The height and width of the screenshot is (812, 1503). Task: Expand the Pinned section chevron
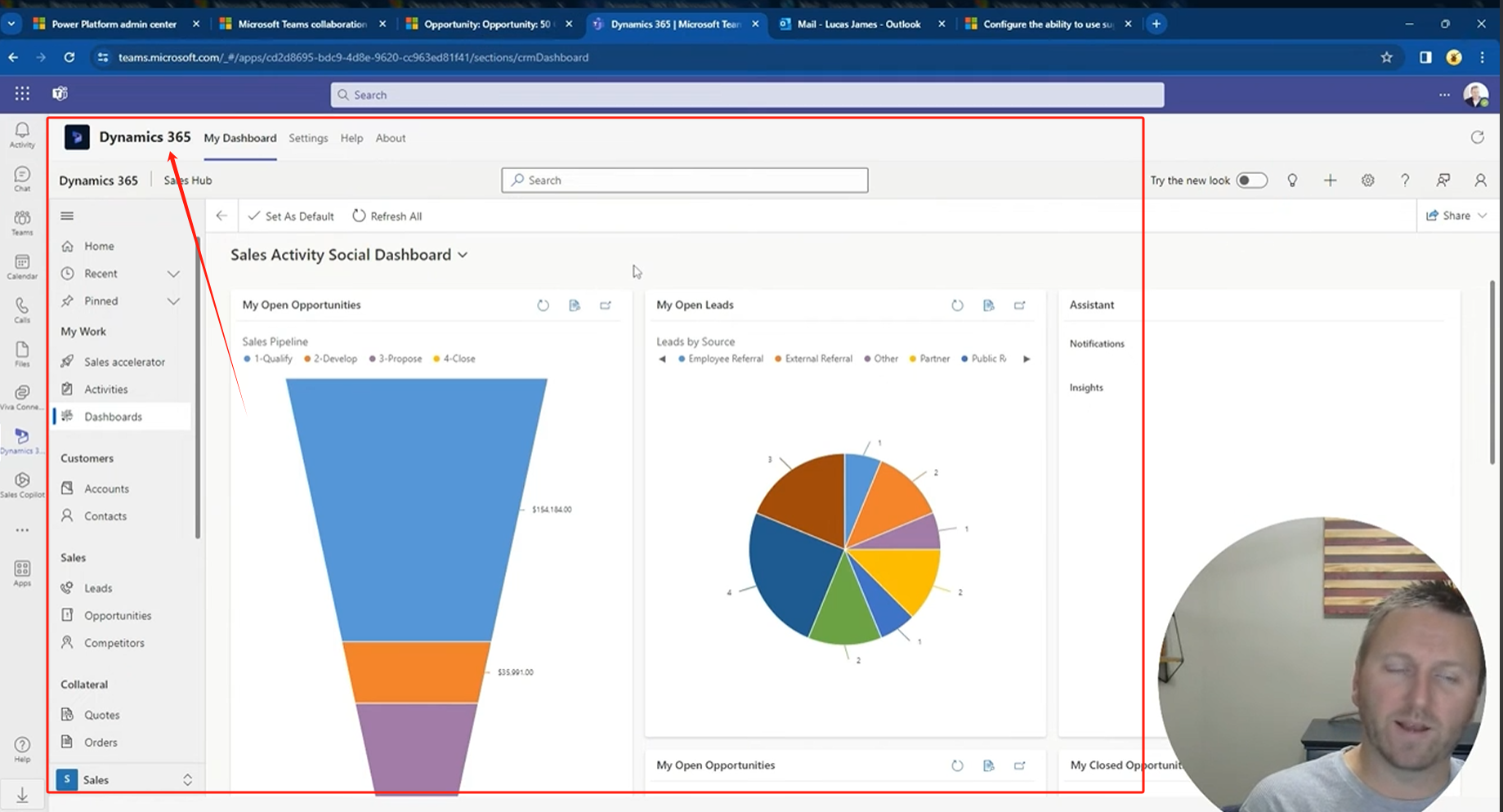point(173,301)
